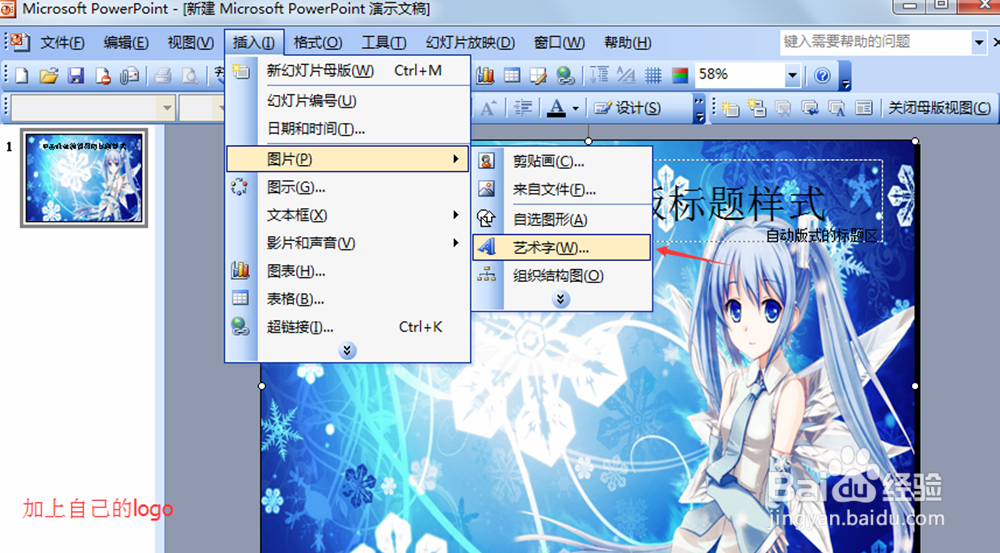Expand full Insert menu with double chevron

347,351
